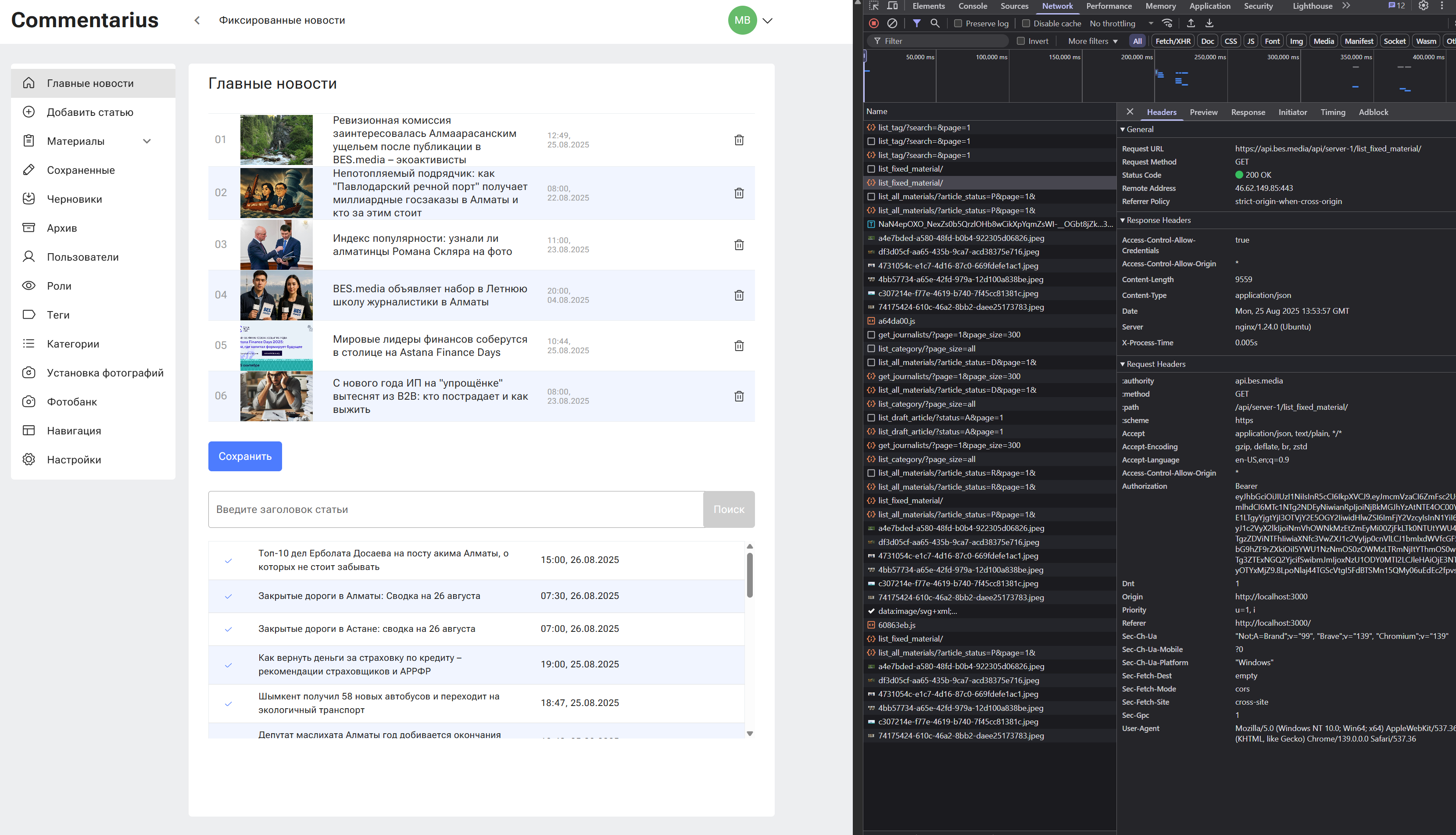Open the Фотобанк sidebar item
This screenshot has height=835, width=1456.
tap(72, 402)
